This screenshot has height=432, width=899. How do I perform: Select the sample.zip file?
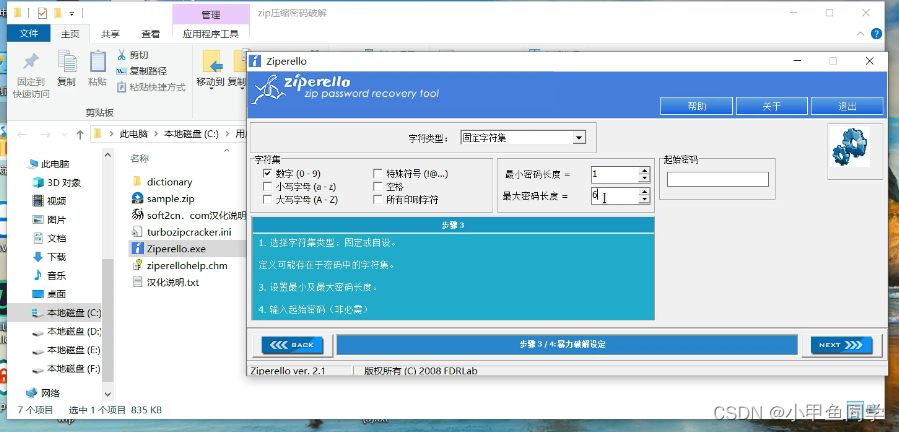pos(170,199)
